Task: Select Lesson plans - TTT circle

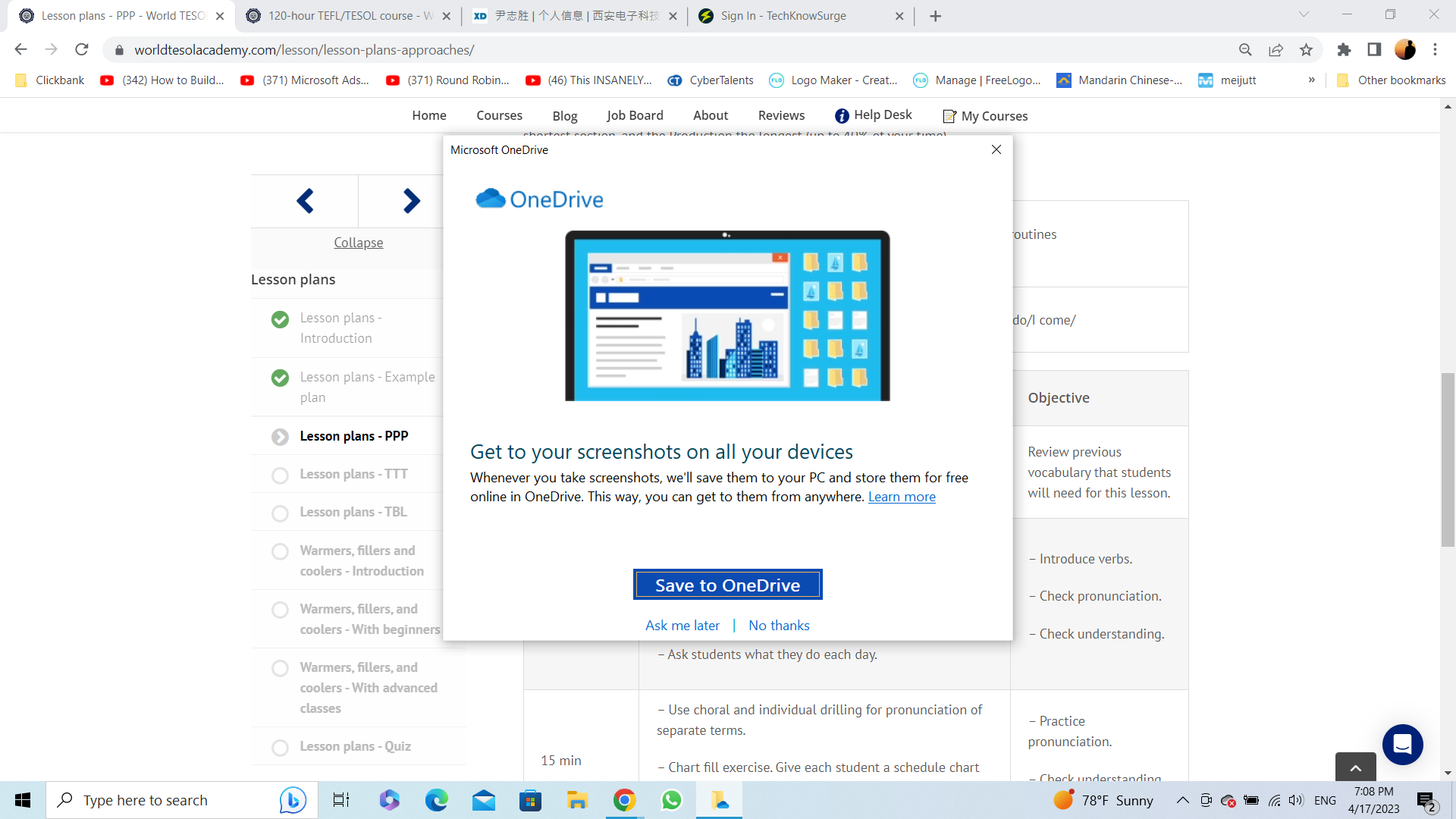Action: pyautogui.click(x=280, y=475)
